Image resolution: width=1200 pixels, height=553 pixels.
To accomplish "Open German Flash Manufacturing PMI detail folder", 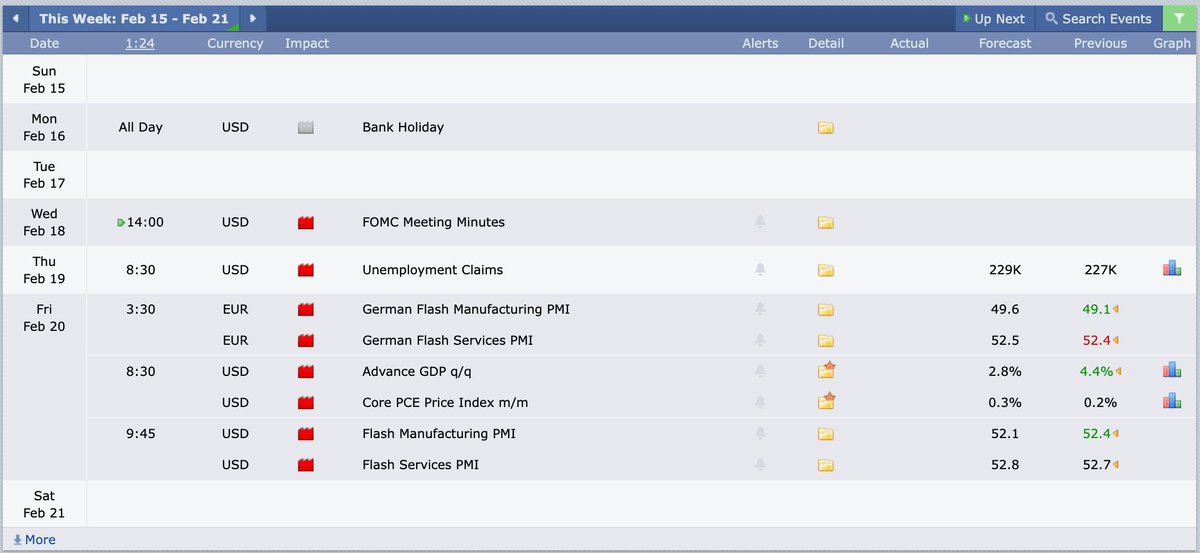I will tap(825, 309).
